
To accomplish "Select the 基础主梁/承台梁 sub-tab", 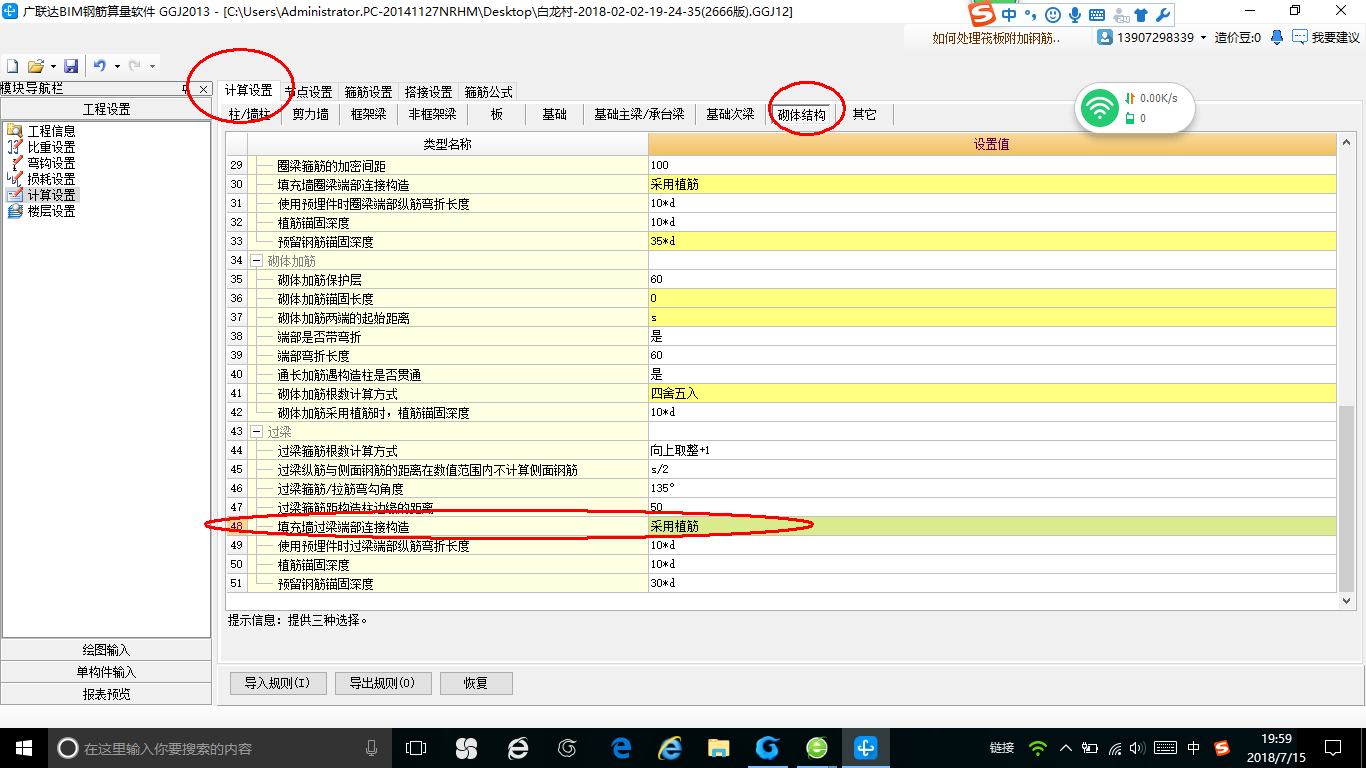I will pos(639,115).
